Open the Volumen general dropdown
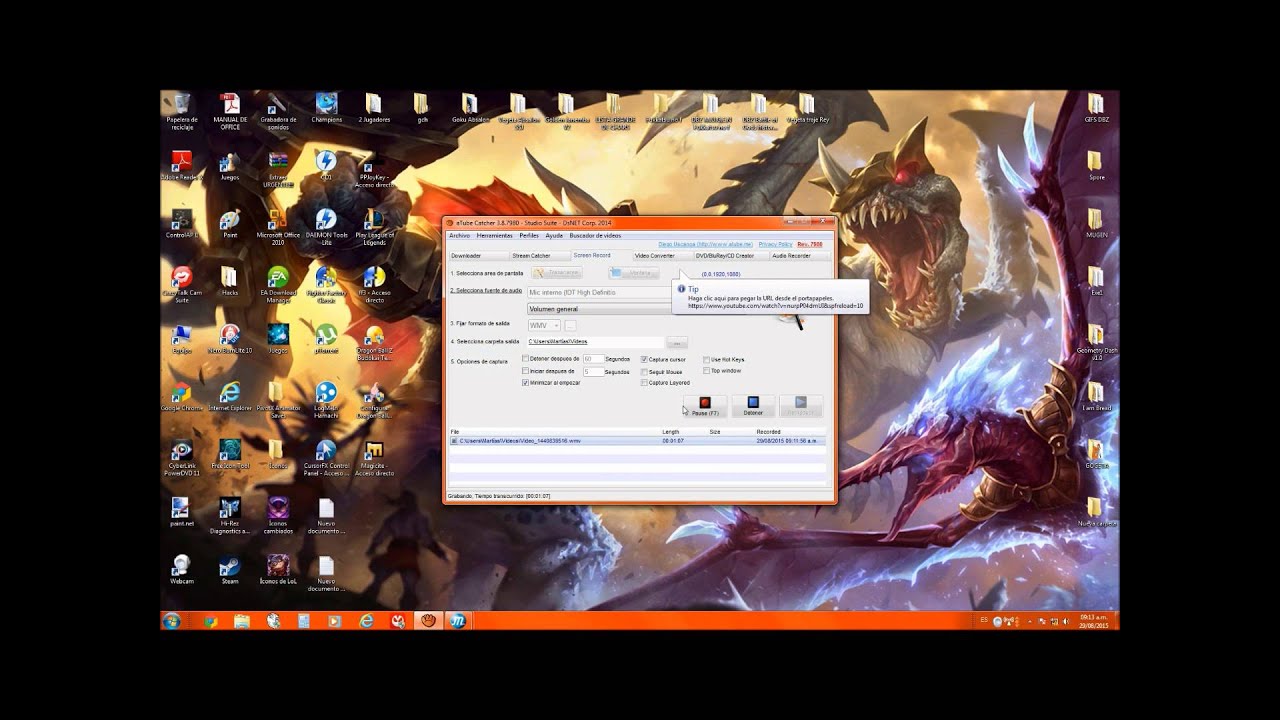Screen dimensions: 1280x720 click(x=600, y=309)
